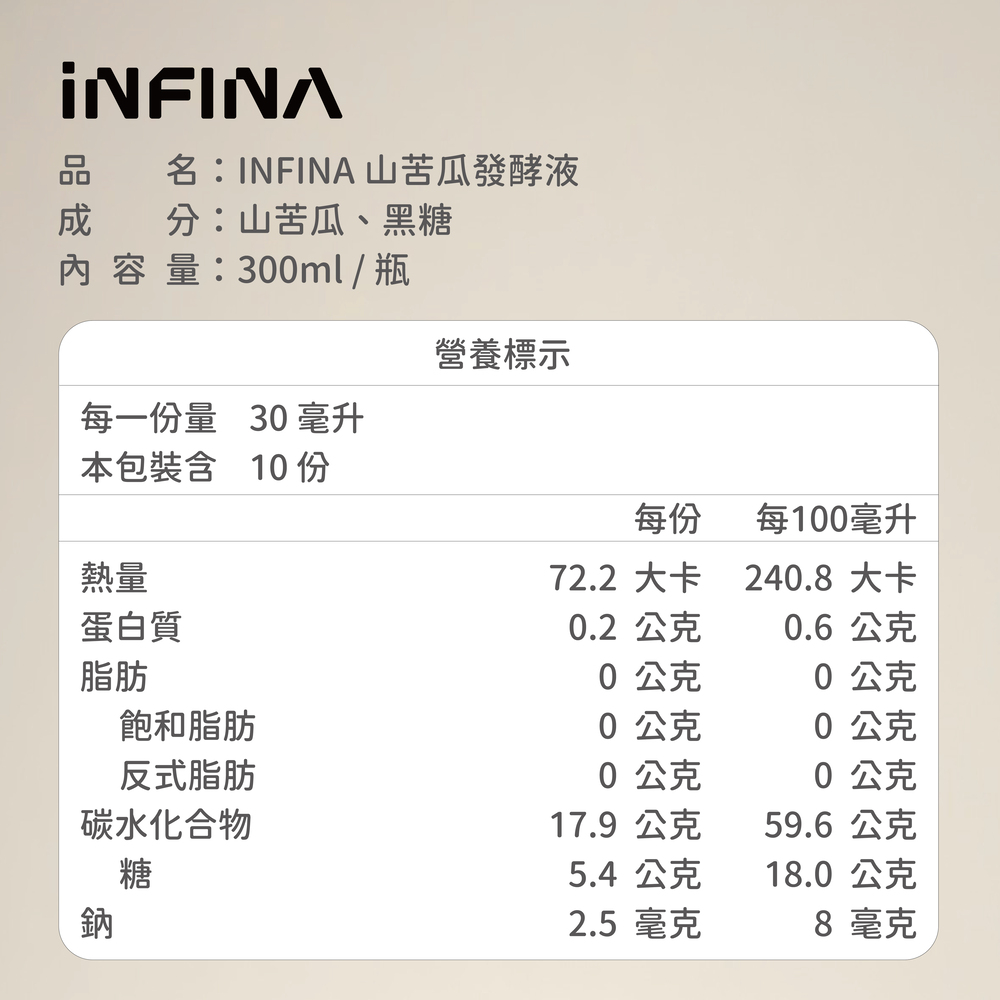Click the 72.2 大卡 calorie value
Screen dimensions: 1000x1000
point(625,577)
